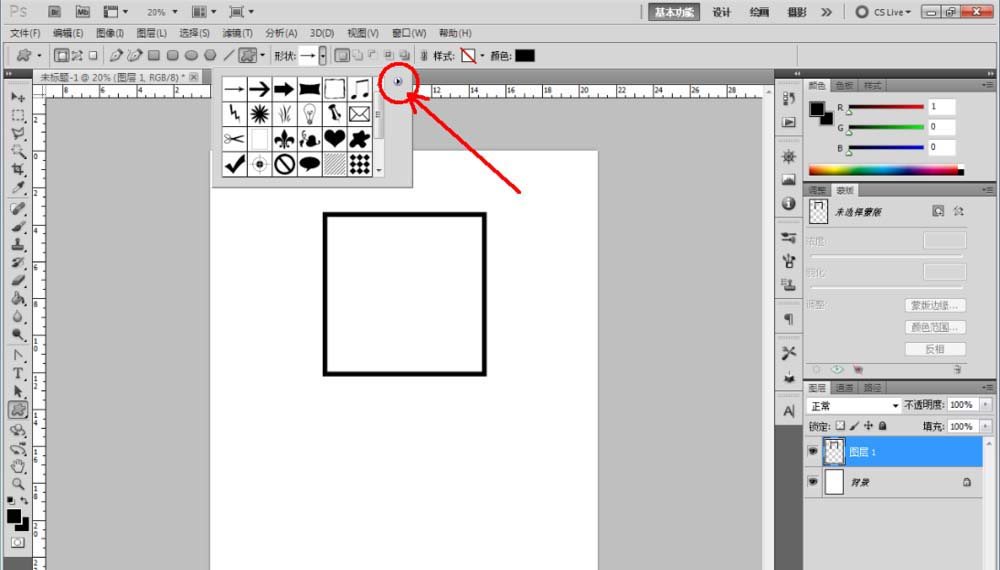Select the Move tool
The height and width of the screenshot is (570, 1000).
(18, 97)
